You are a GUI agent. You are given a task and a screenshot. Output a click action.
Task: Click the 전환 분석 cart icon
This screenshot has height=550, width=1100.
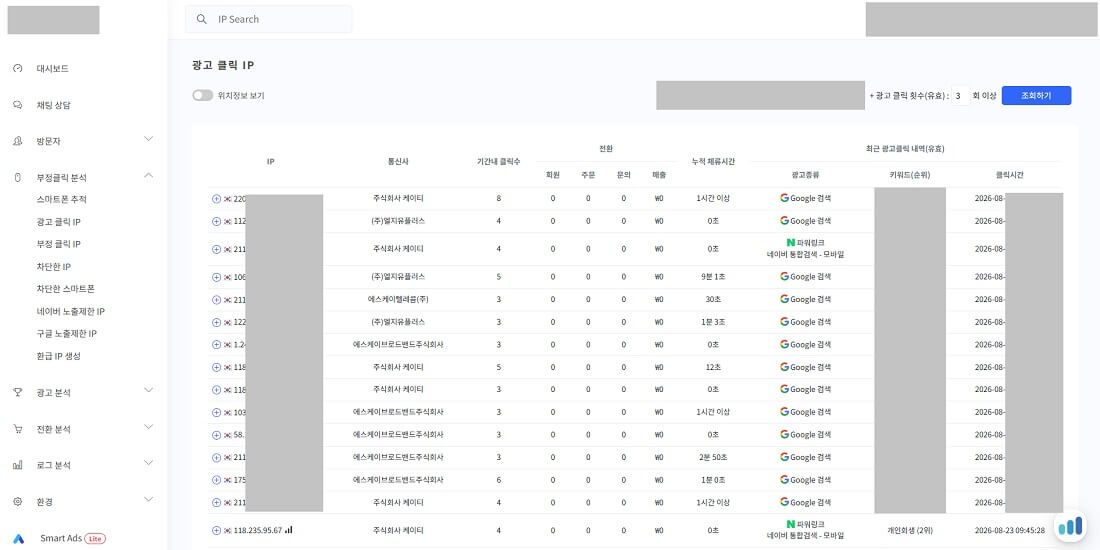pyautogui.click(x=18, y=429)
